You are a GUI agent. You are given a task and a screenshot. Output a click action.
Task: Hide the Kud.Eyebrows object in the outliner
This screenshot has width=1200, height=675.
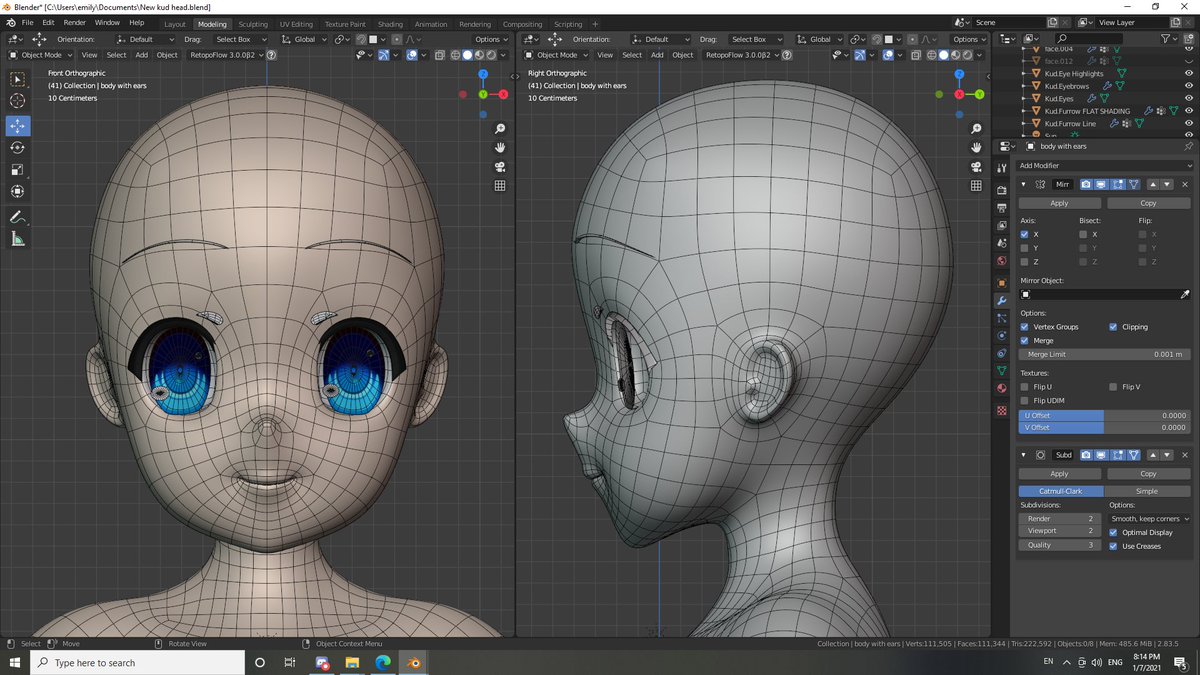[x=1188, y=86]
